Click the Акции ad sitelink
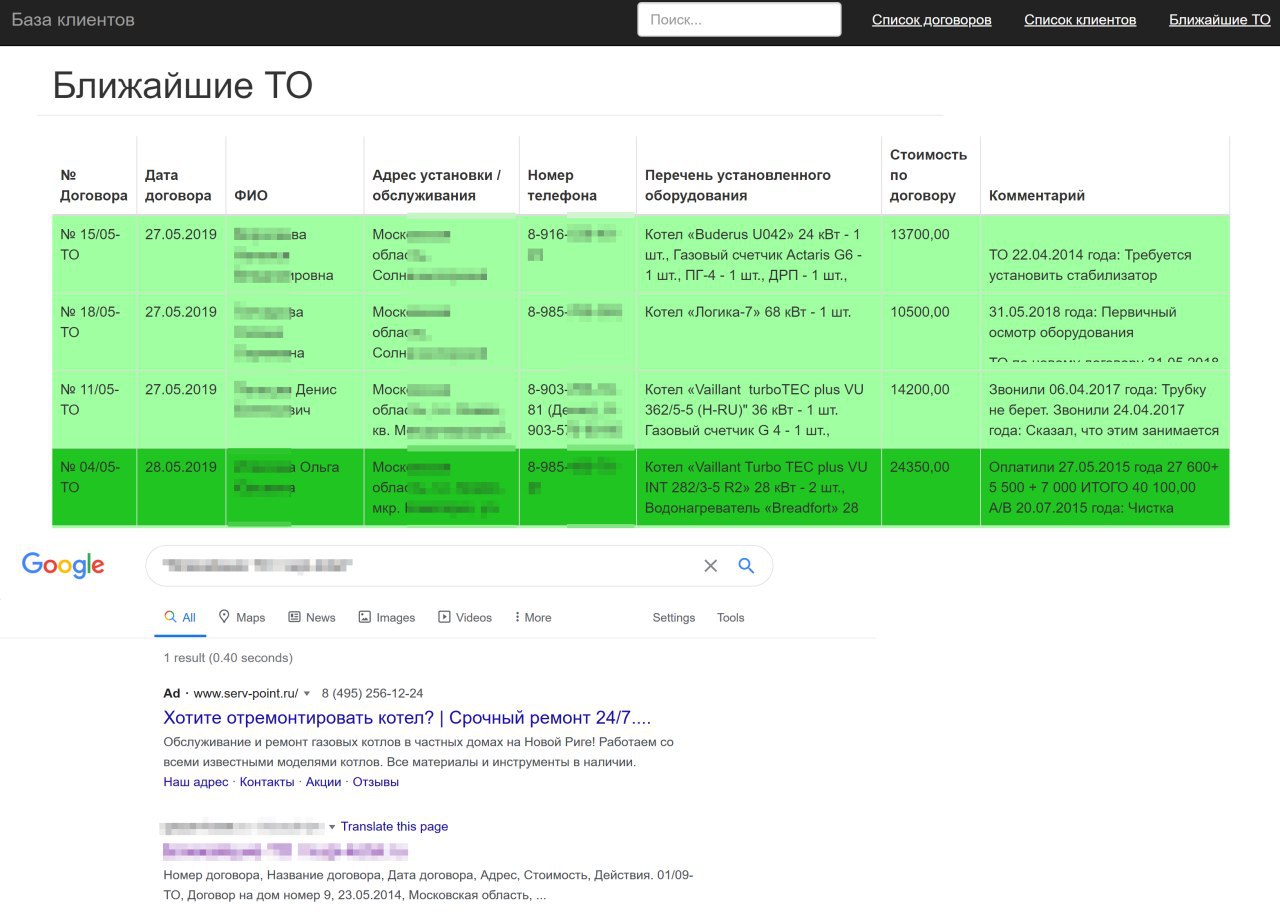The height and width of the screenshot is (918, 1280). click(x=323, y=782)
